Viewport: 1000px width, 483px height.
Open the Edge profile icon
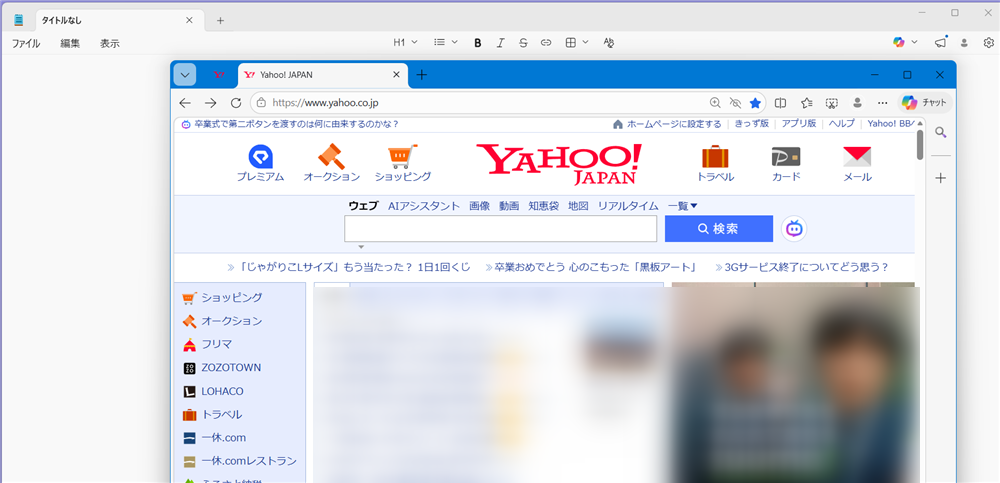tap(857, 103)
